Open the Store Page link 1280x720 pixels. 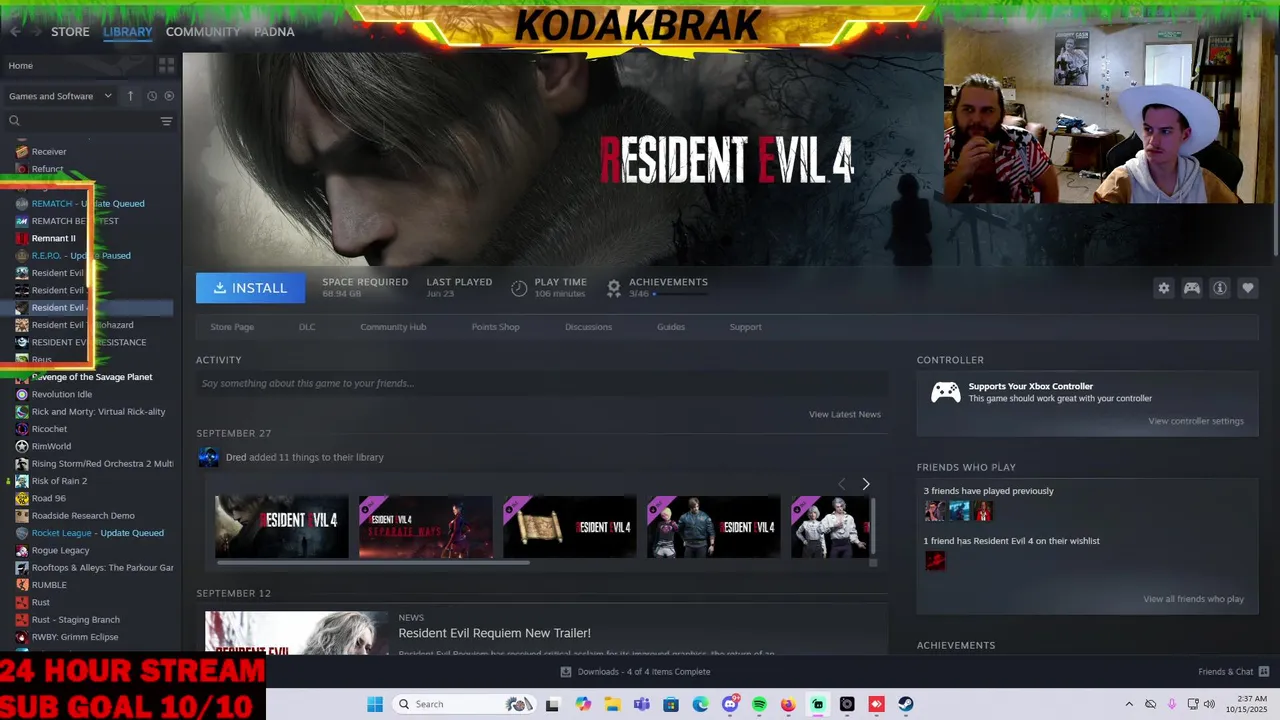(232, 327)
